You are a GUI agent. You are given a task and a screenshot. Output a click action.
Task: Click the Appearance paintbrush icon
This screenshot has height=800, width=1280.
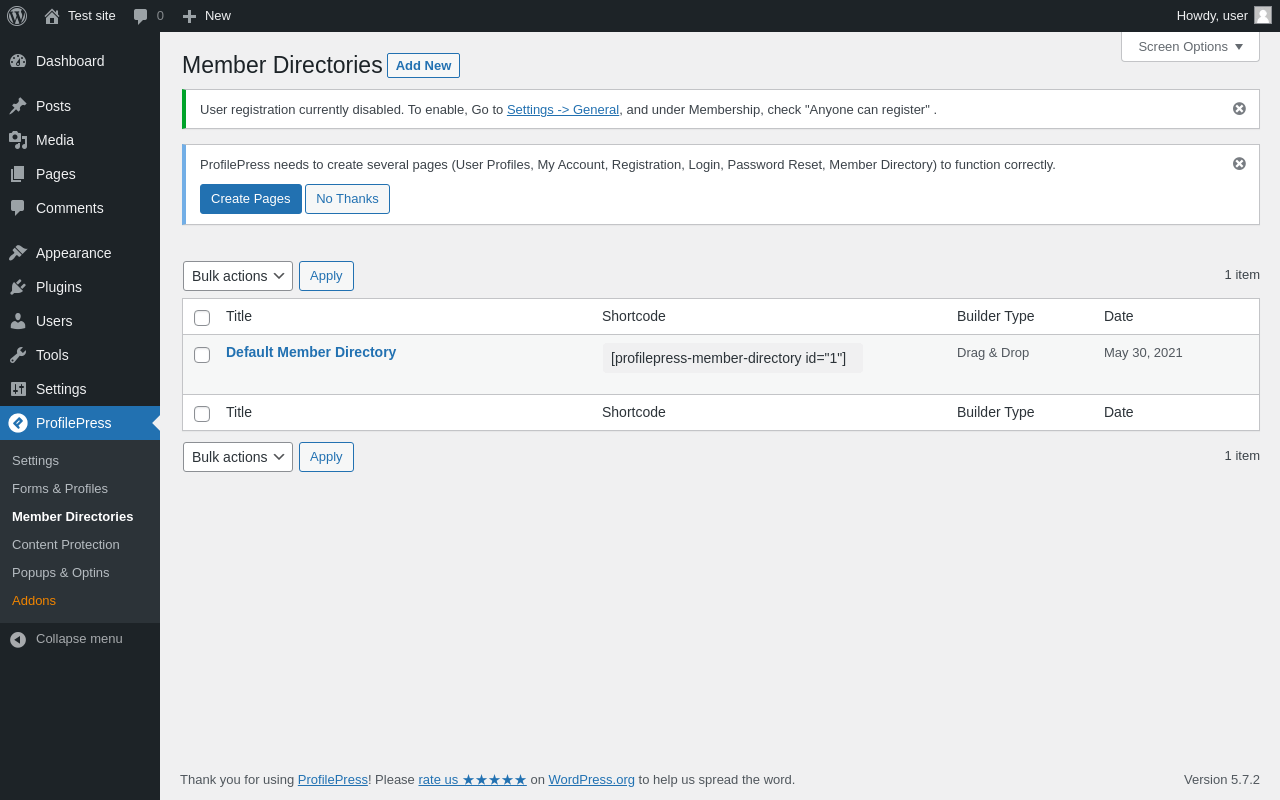click(18, 253)
